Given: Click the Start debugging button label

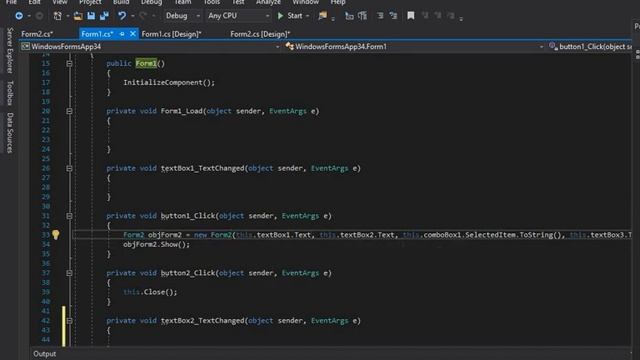Looking at the screenshot, I should 295,16.
